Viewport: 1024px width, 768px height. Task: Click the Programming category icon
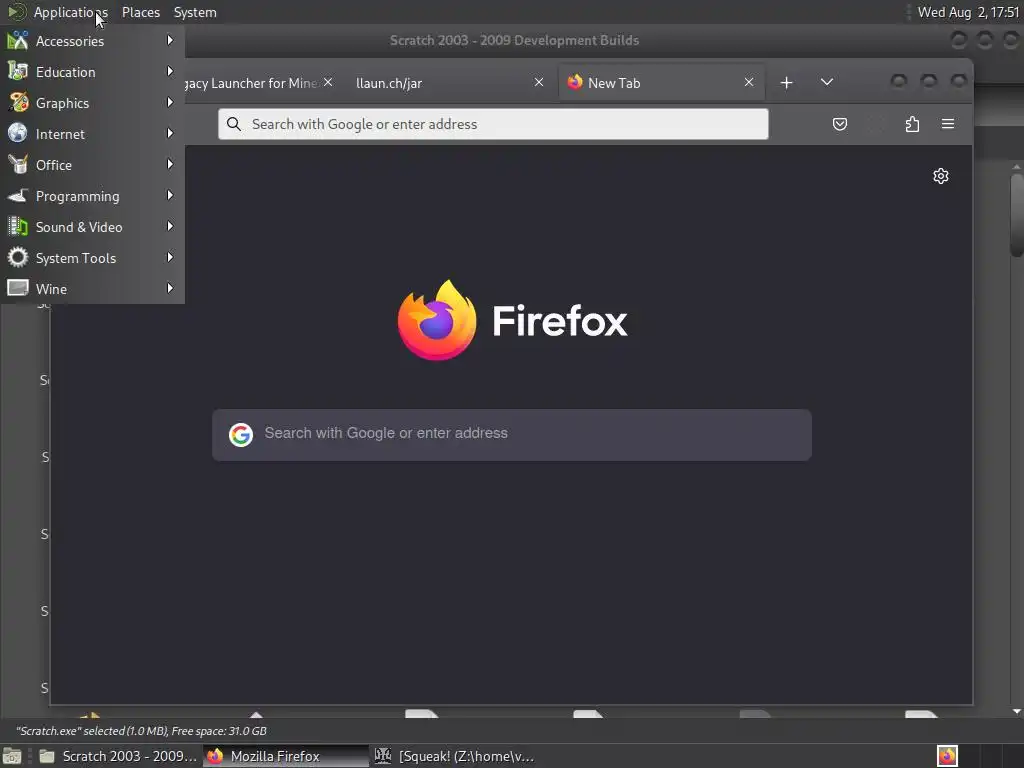(18, 195)
